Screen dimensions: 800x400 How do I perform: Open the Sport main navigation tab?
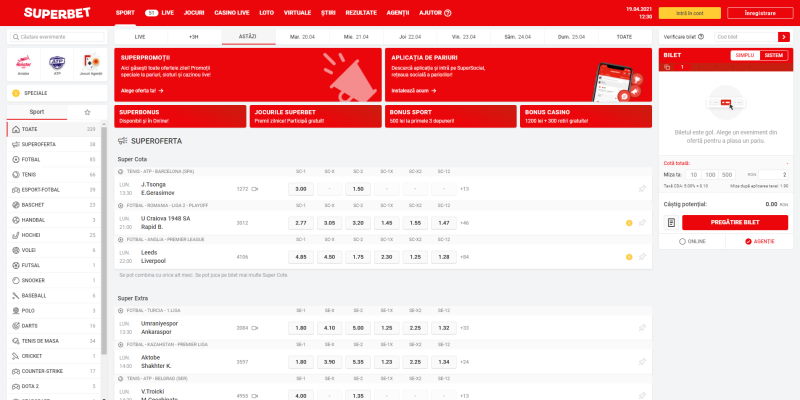click(125, 13)
